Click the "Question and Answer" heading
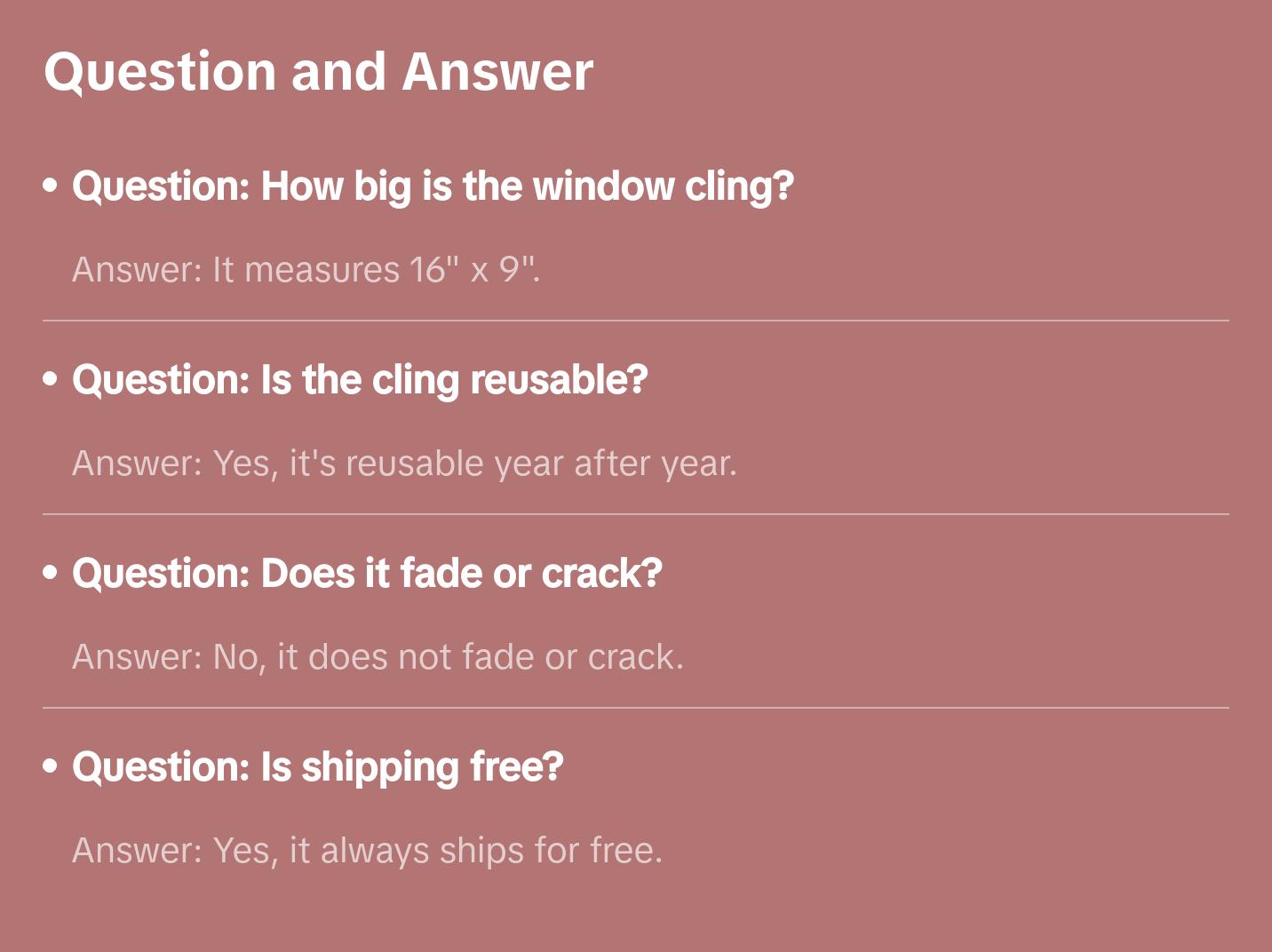The image size is (1272, 952). 318,72
